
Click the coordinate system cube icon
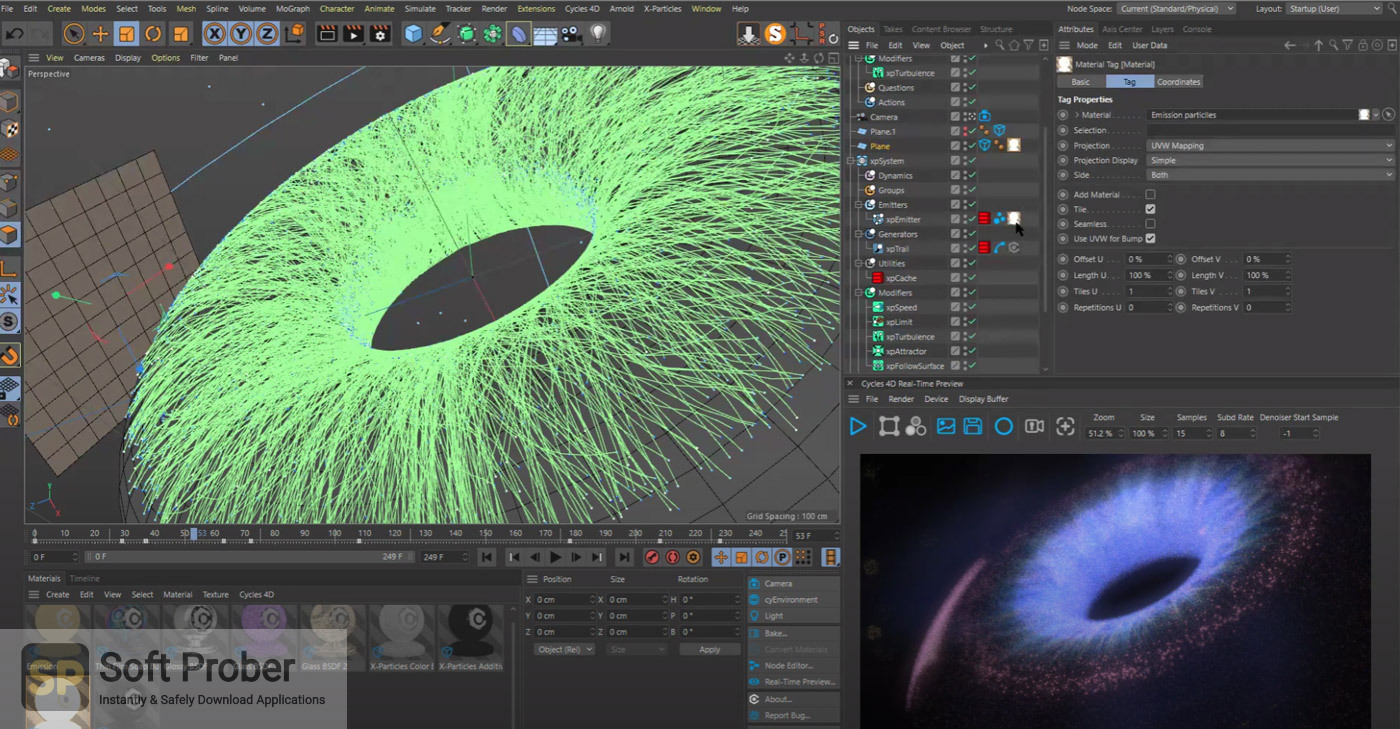click(x=294, y=34)
